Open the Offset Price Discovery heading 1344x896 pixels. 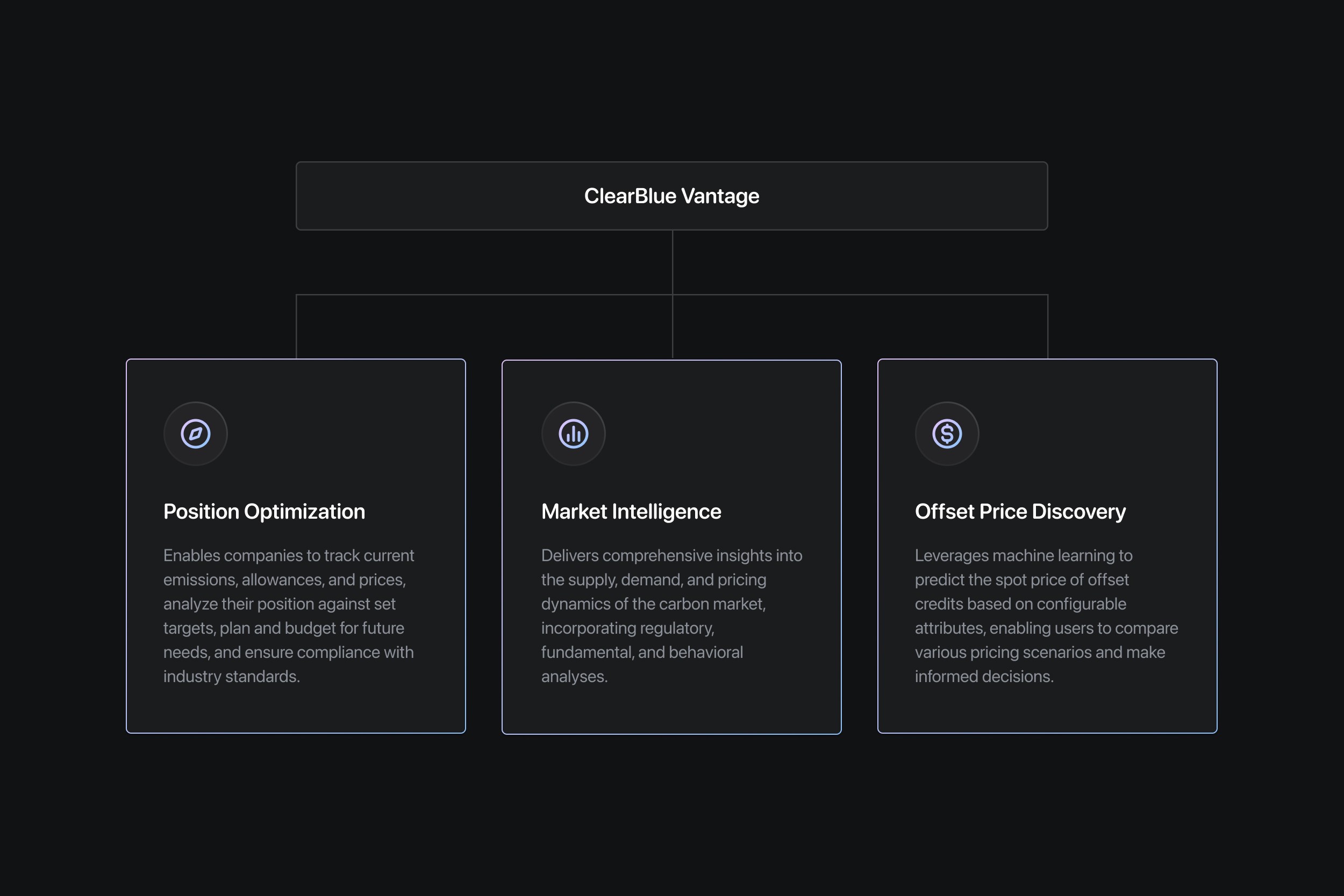[1020, 512]
